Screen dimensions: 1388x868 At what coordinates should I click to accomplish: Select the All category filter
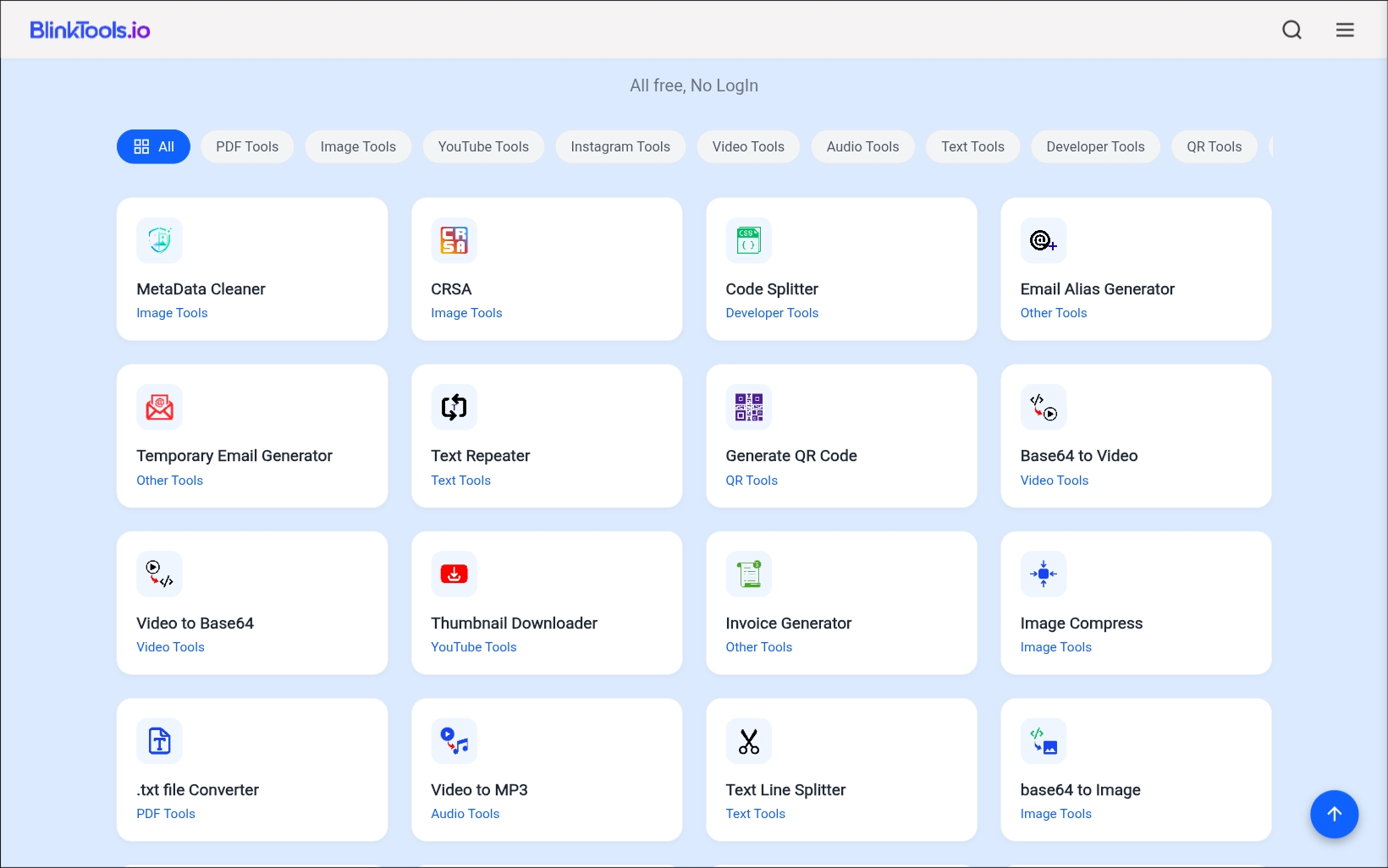coord(153,146)
